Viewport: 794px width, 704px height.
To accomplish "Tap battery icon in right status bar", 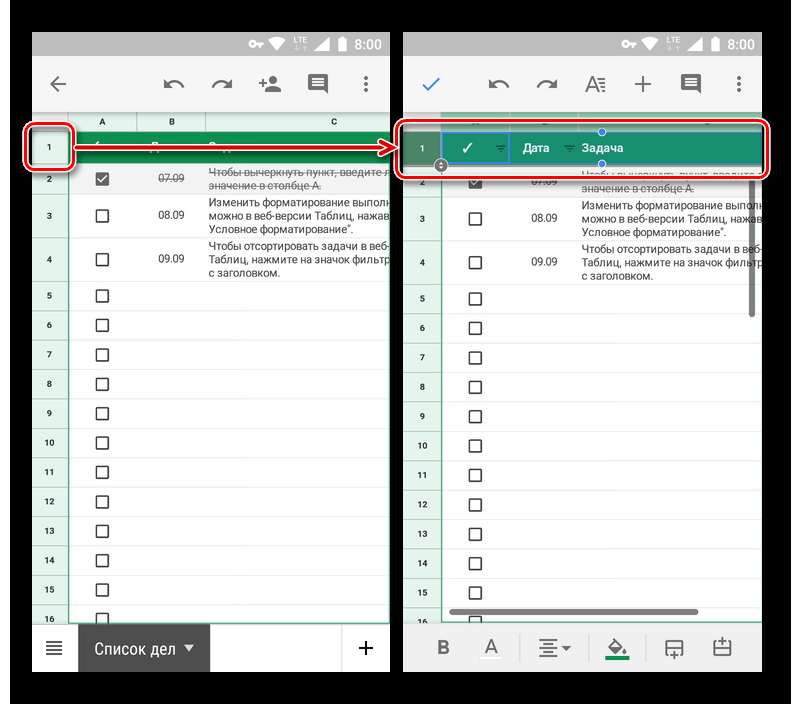I will (715, 45).
